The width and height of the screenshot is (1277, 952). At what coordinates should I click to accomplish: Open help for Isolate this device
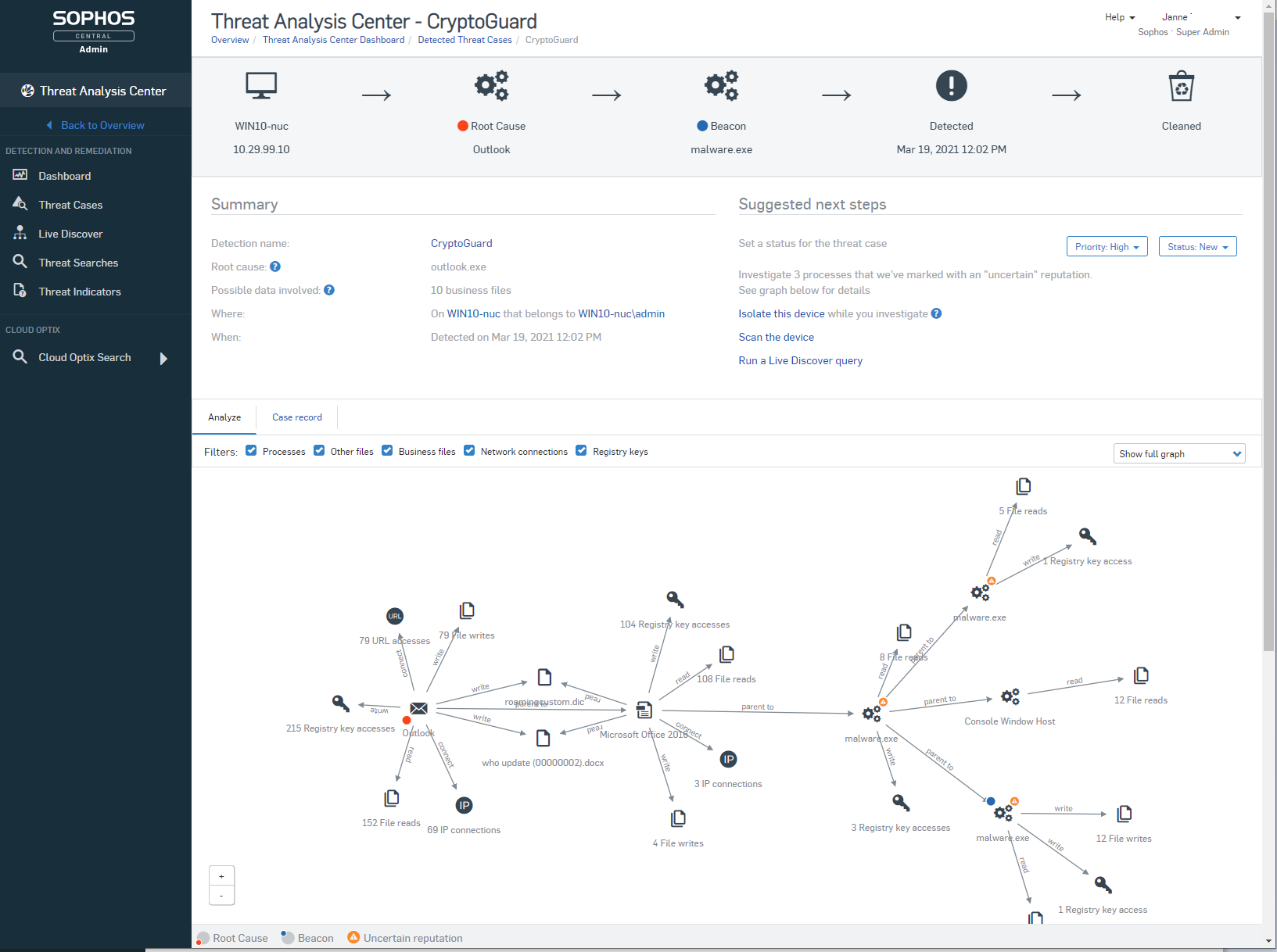[936, 313]
